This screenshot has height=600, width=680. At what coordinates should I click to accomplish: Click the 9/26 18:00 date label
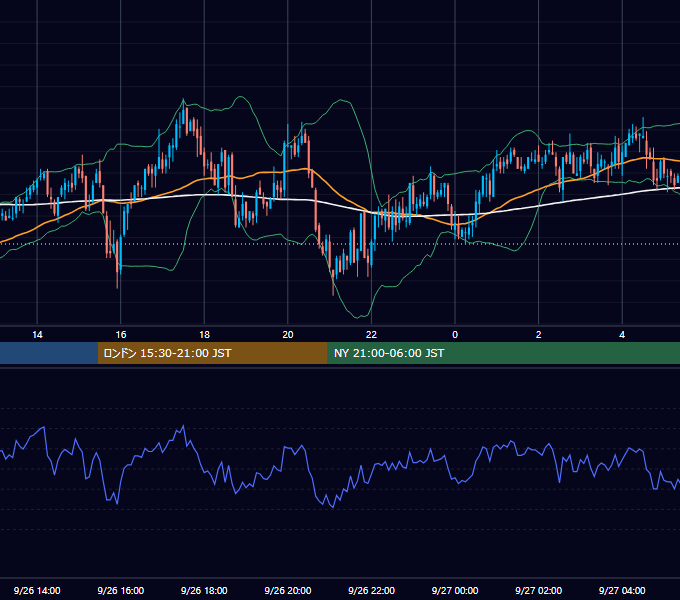204,590
